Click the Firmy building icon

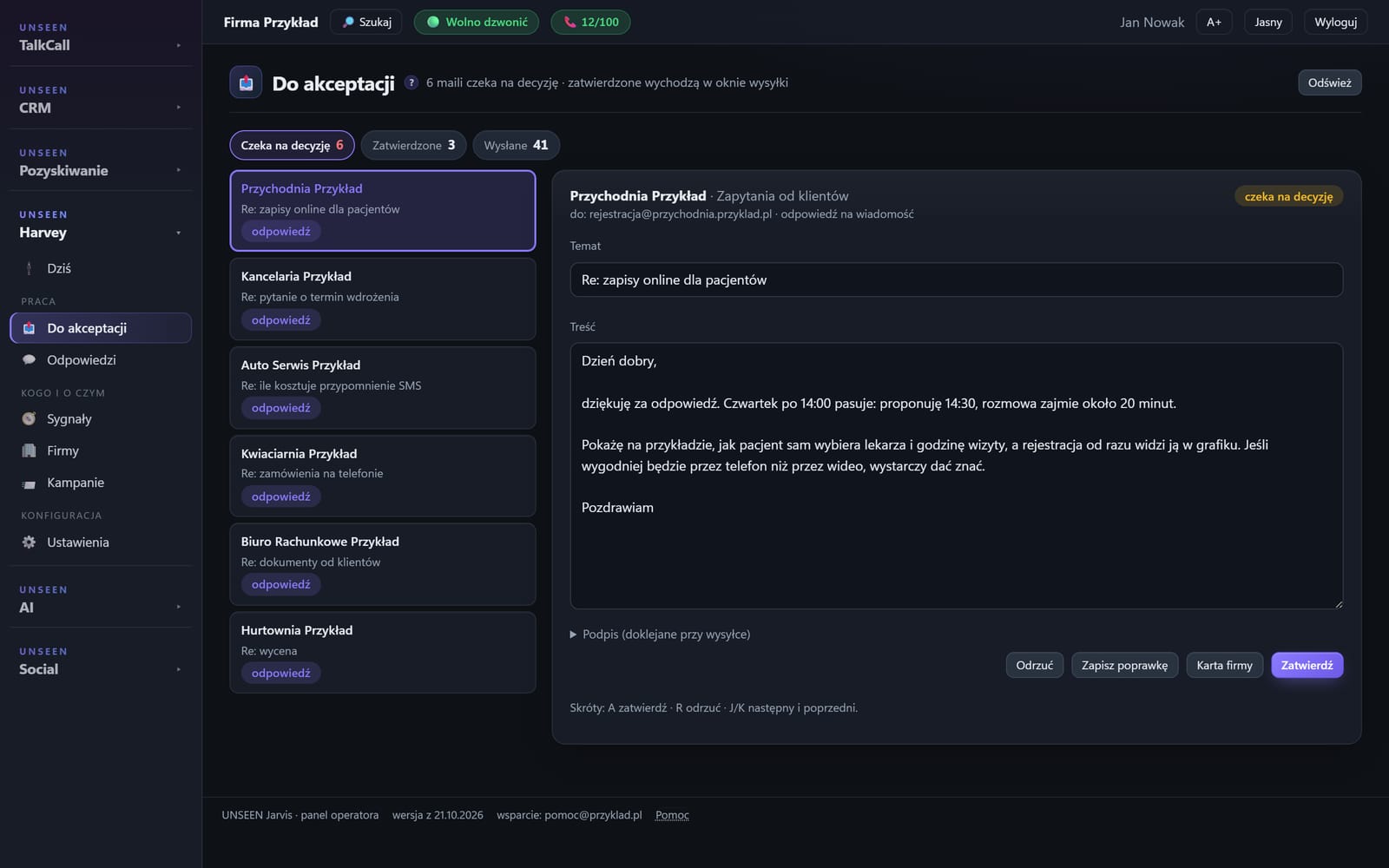coord(30,450)
